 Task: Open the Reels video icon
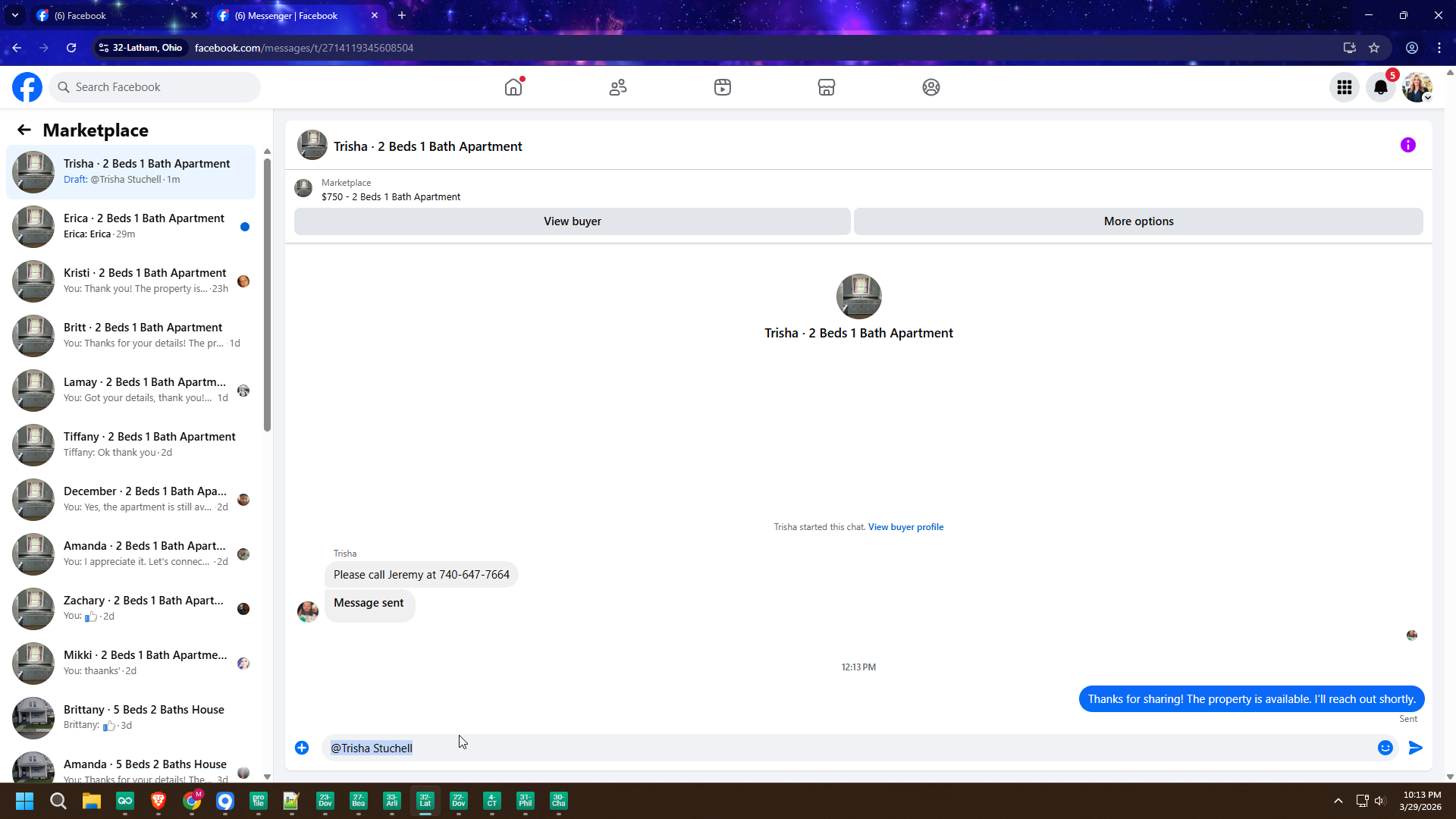click(723, 87)
